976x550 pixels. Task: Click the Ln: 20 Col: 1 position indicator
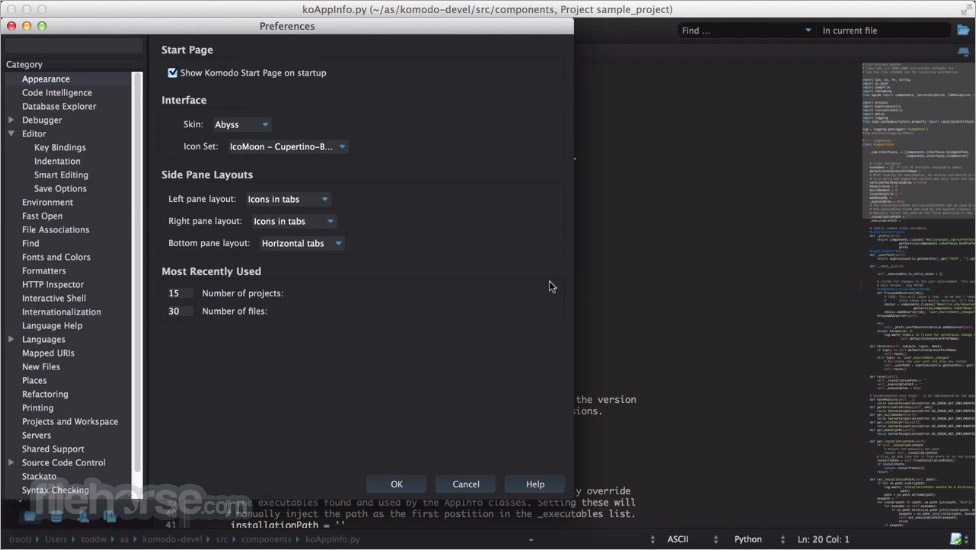click(x=823, y=539)
